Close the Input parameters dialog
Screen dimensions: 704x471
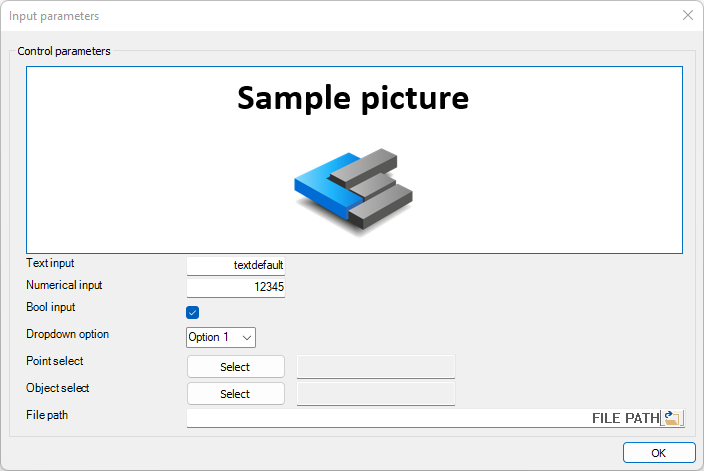(x=687, y=15)
